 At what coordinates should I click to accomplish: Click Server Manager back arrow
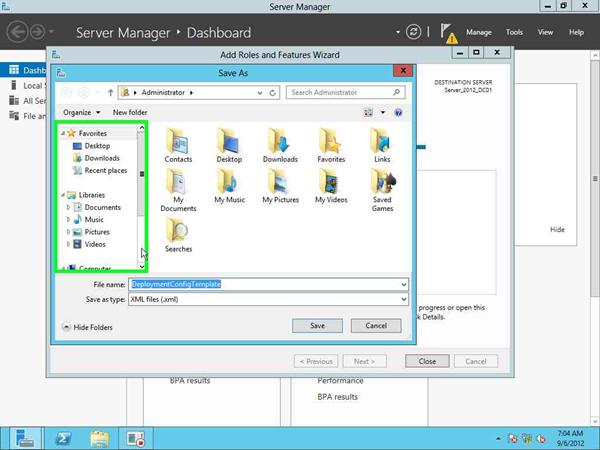17,32
